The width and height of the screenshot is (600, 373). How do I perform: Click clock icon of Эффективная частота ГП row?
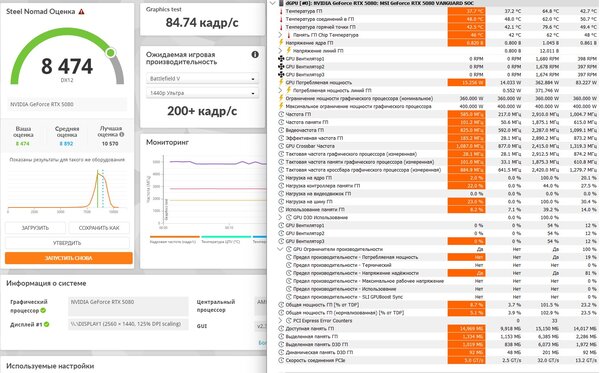(281, 138)
